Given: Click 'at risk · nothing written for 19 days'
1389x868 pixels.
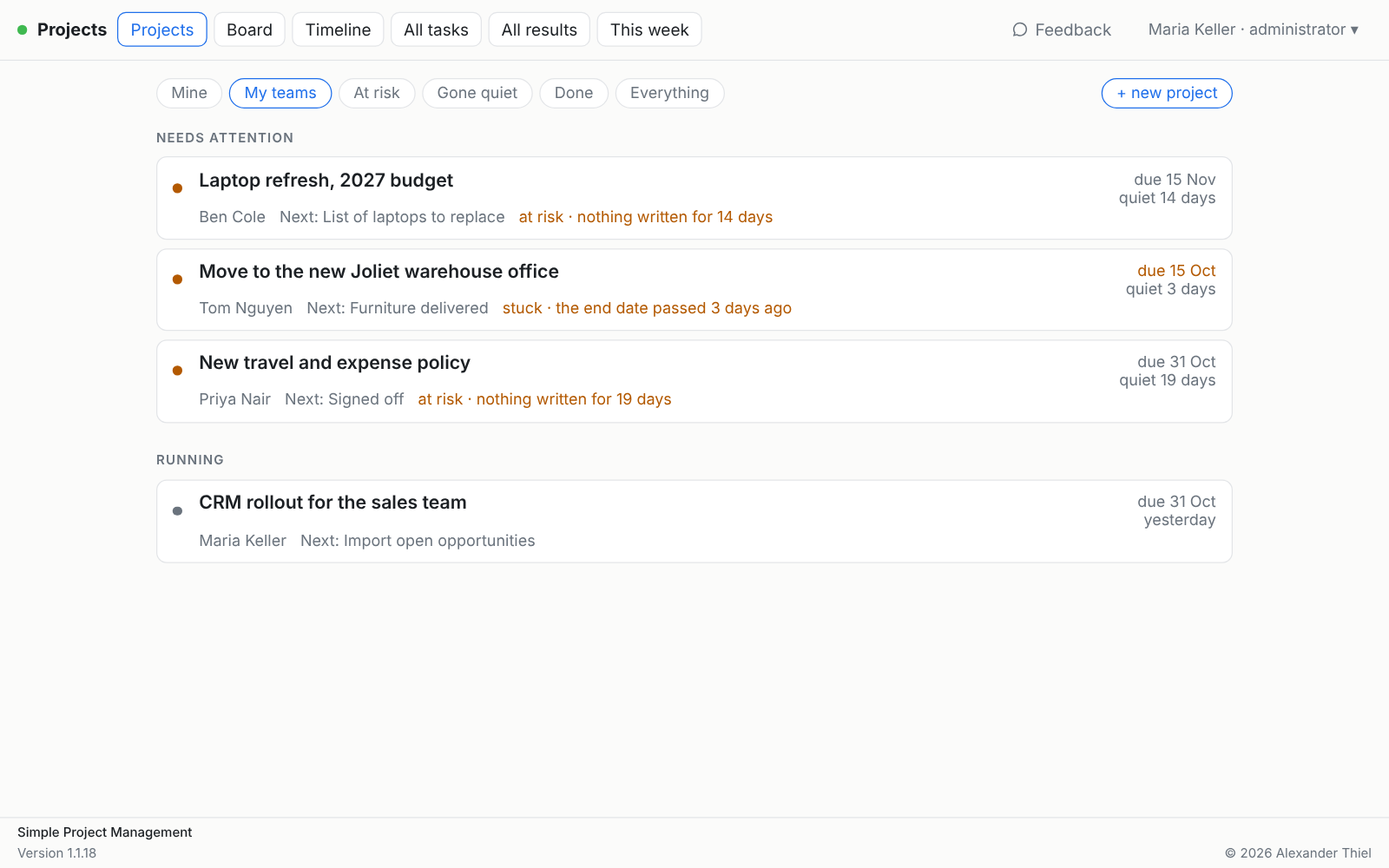Looking at the screenshot, I should click(x=544, y=399).
